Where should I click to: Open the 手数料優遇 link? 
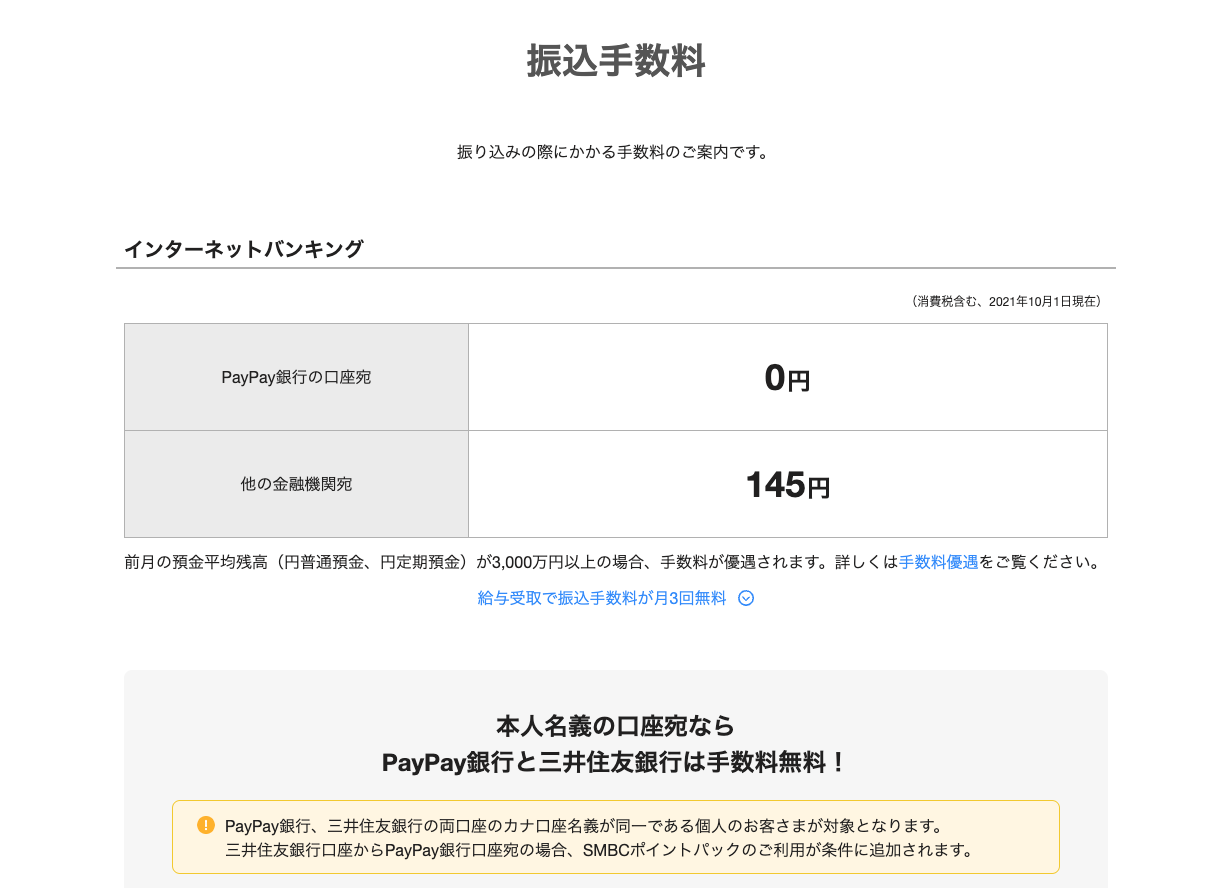click(x=938, y=561)
